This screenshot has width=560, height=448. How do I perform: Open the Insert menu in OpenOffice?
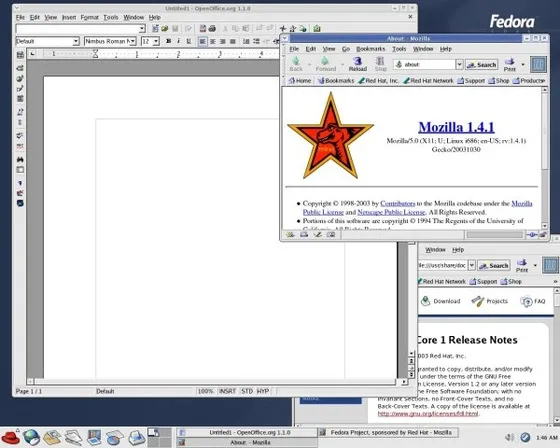tap(69, 17)
